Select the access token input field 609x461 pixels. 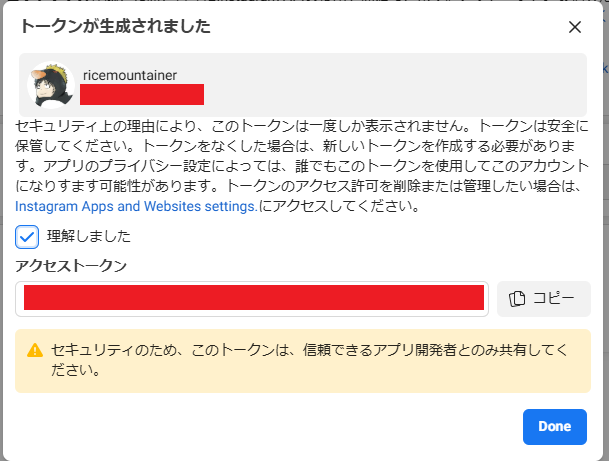(252, 298)
